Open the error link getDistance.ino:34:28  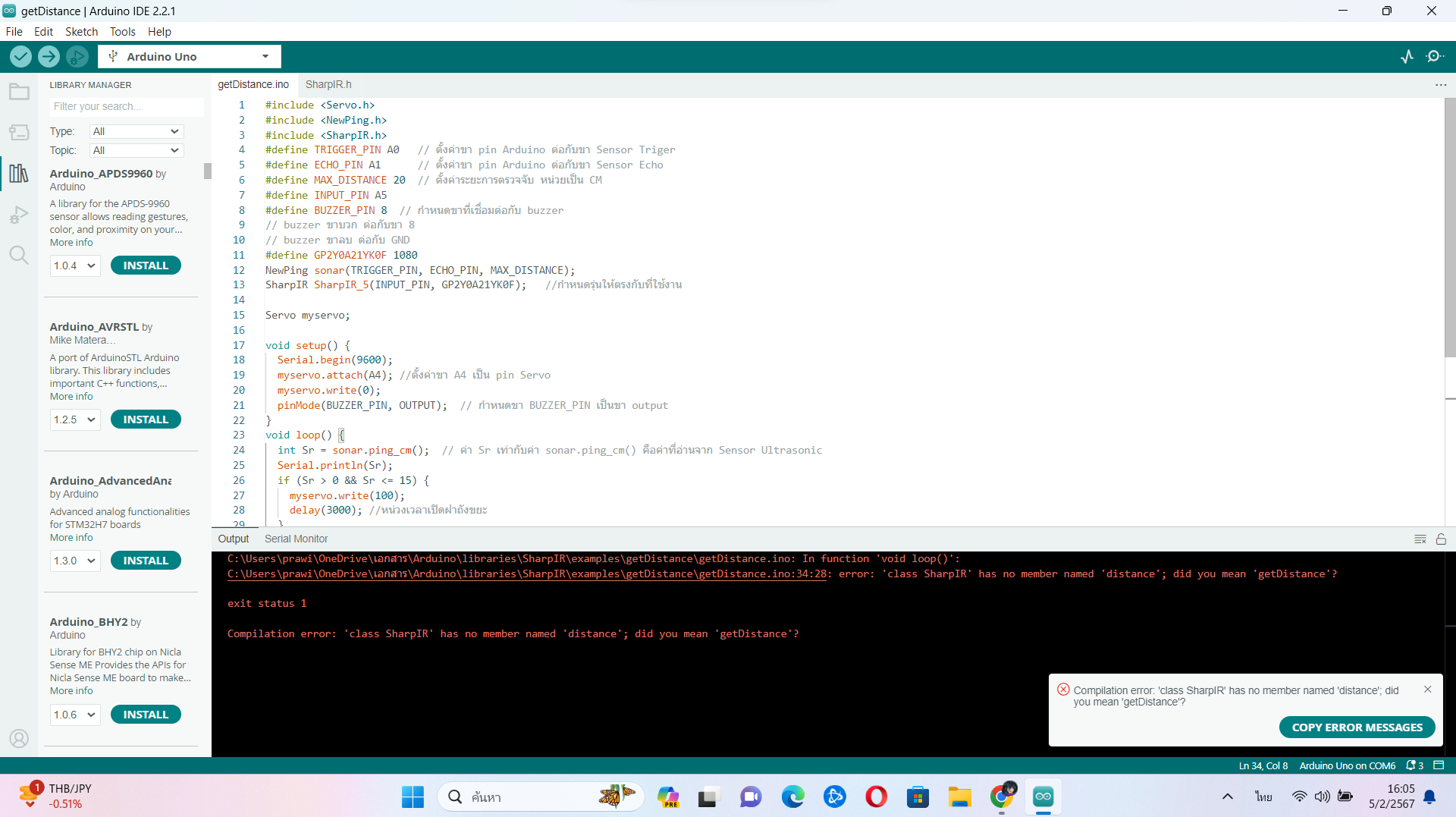[x=527, y=574]
